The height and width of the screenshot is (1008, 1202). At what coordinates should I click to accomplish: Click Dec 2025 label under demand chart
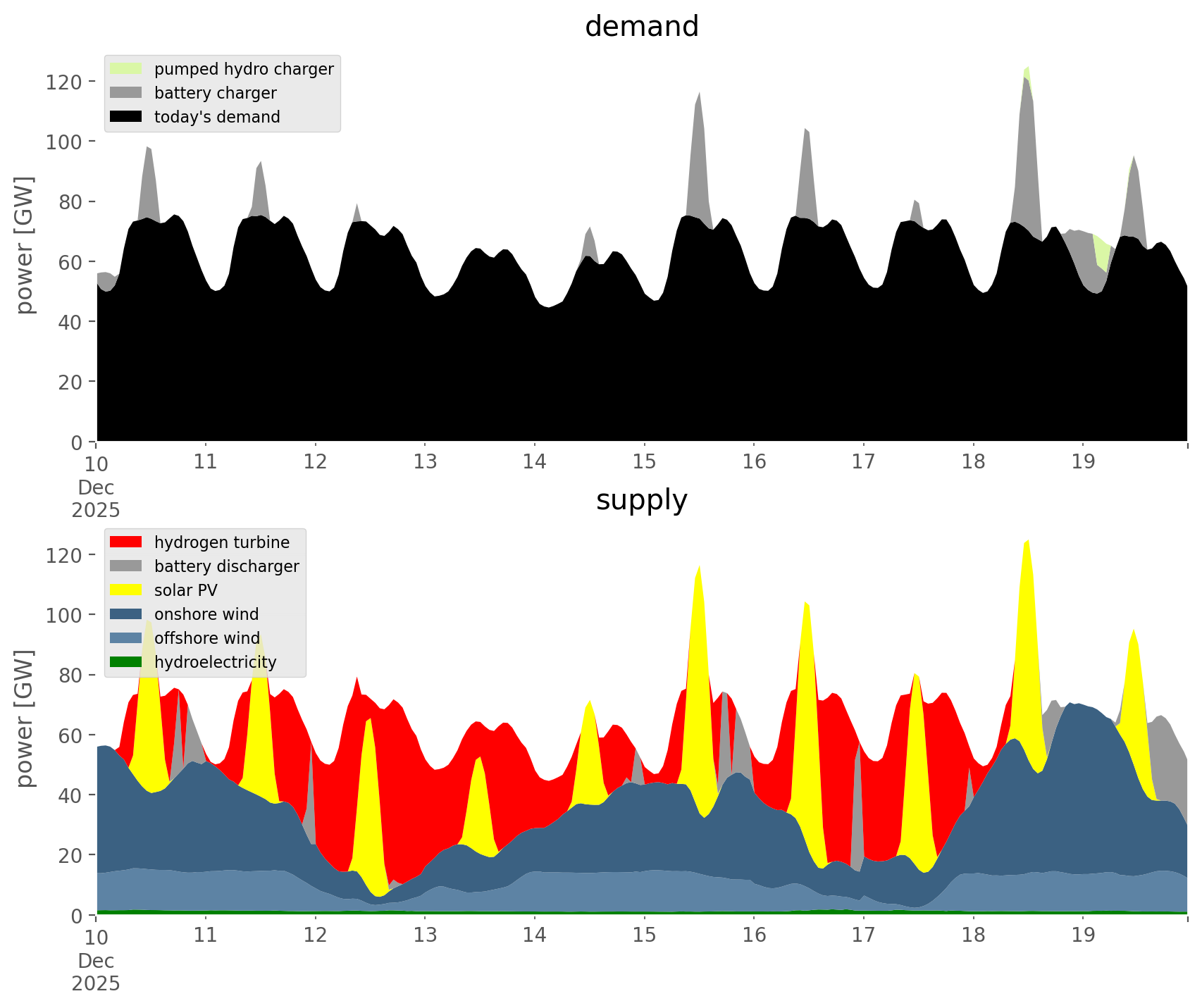click(96, 498)
